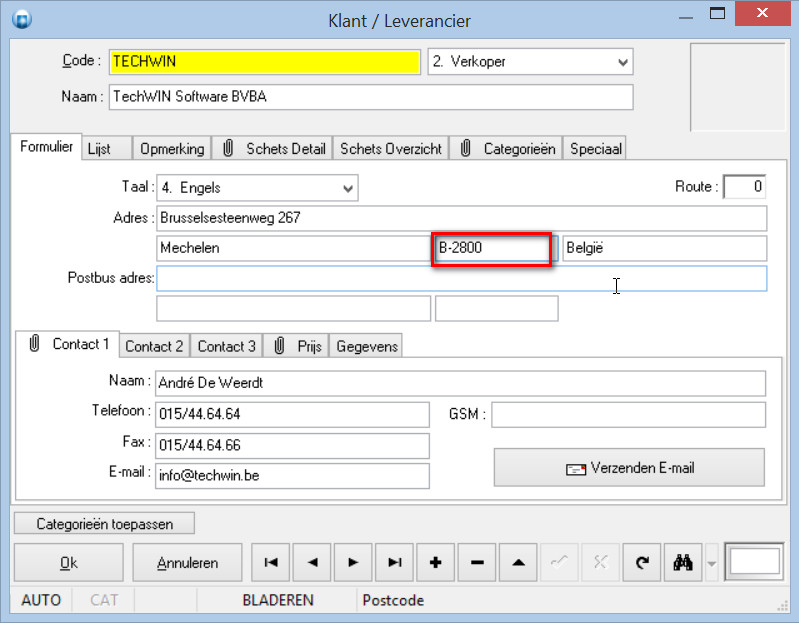Click the company Naam field TechWIN Software BVBA
This screenshot has height=623, width=799.
click(x=371, y=97)
